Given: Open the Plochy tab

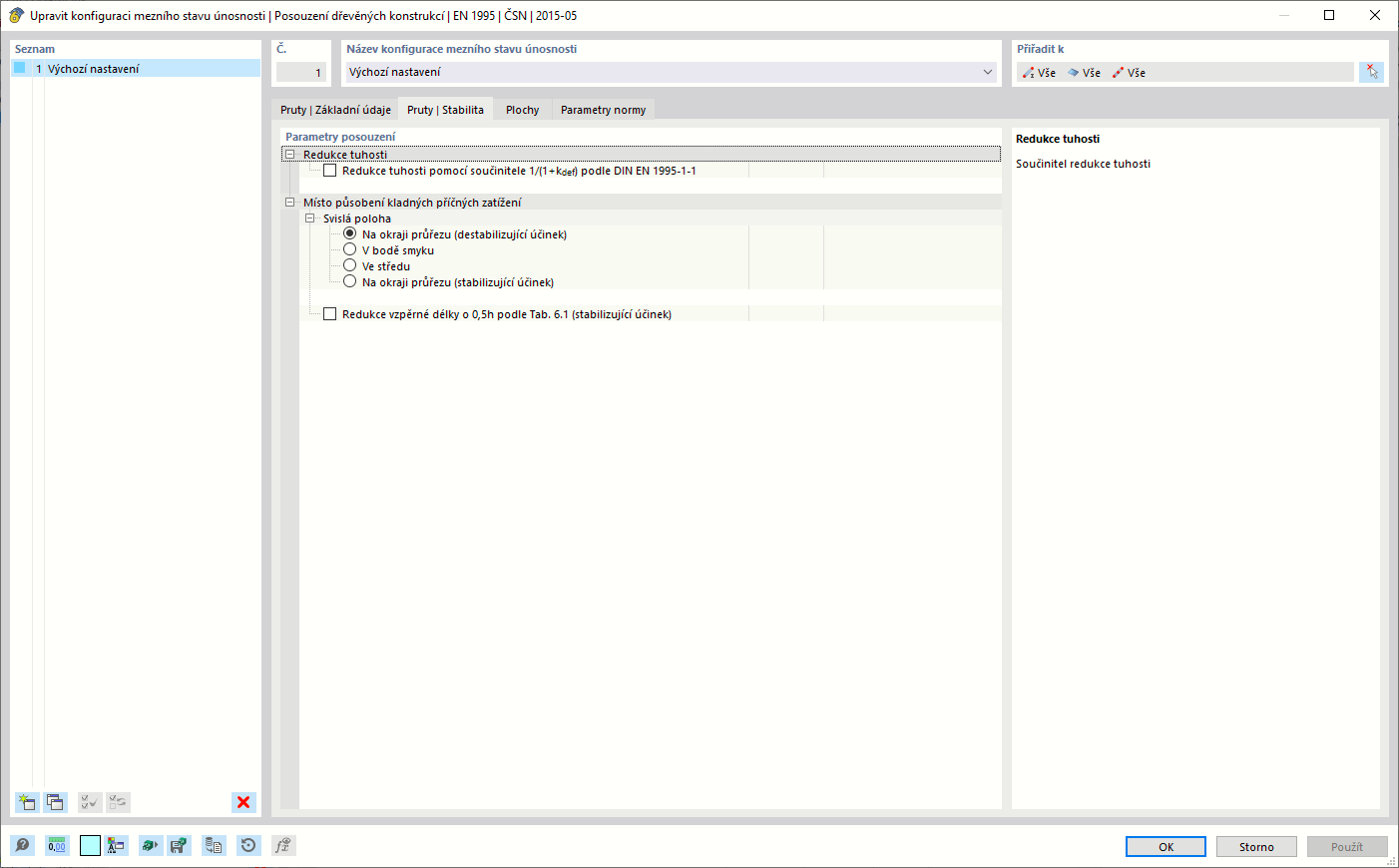Looking at the screenshot, I should (522, 110).
